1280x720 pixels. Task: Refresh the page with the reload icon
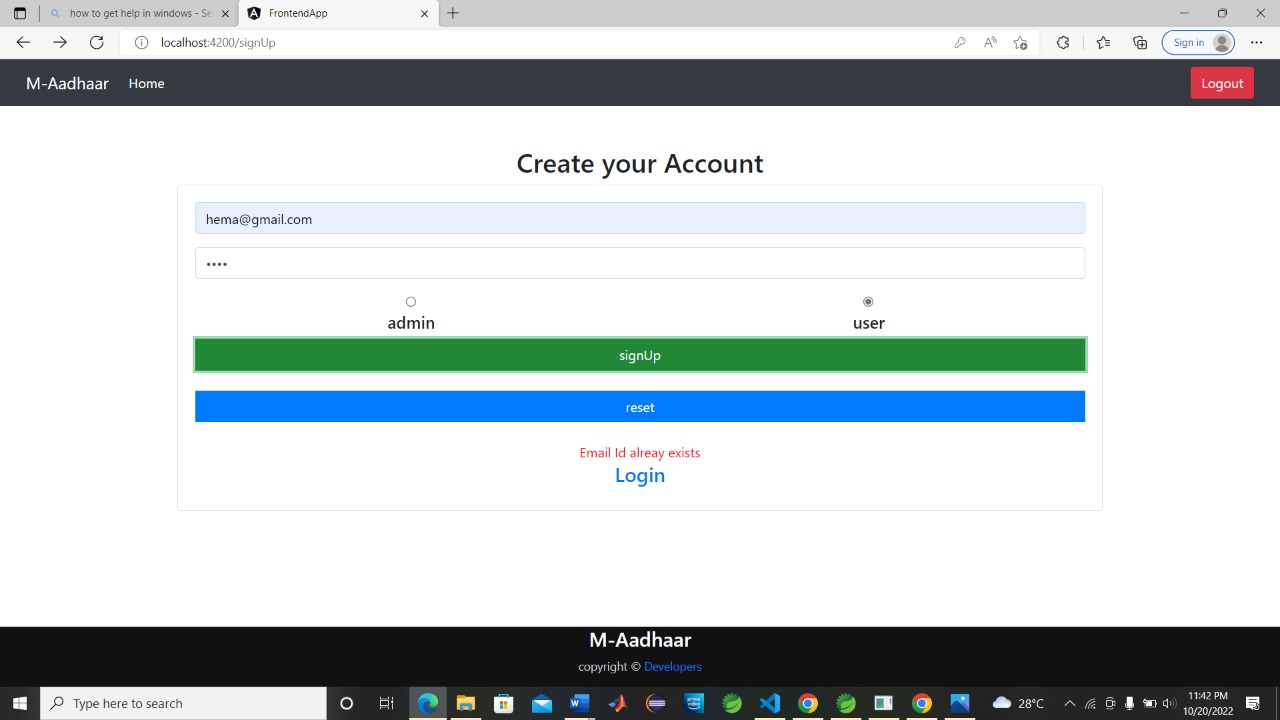(96, 42)
